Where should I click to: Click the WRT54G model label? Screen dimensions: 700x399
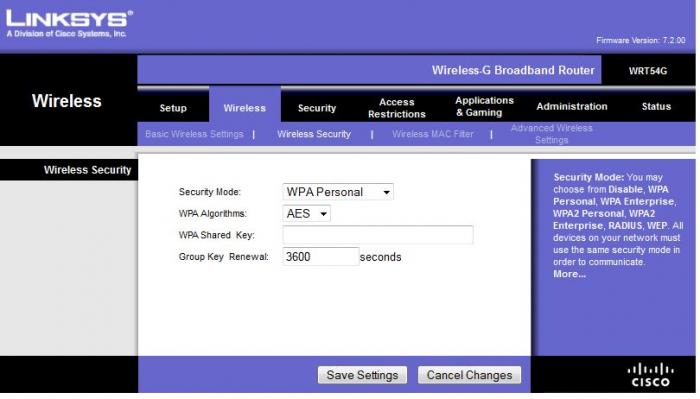click(x=648, y=71)
